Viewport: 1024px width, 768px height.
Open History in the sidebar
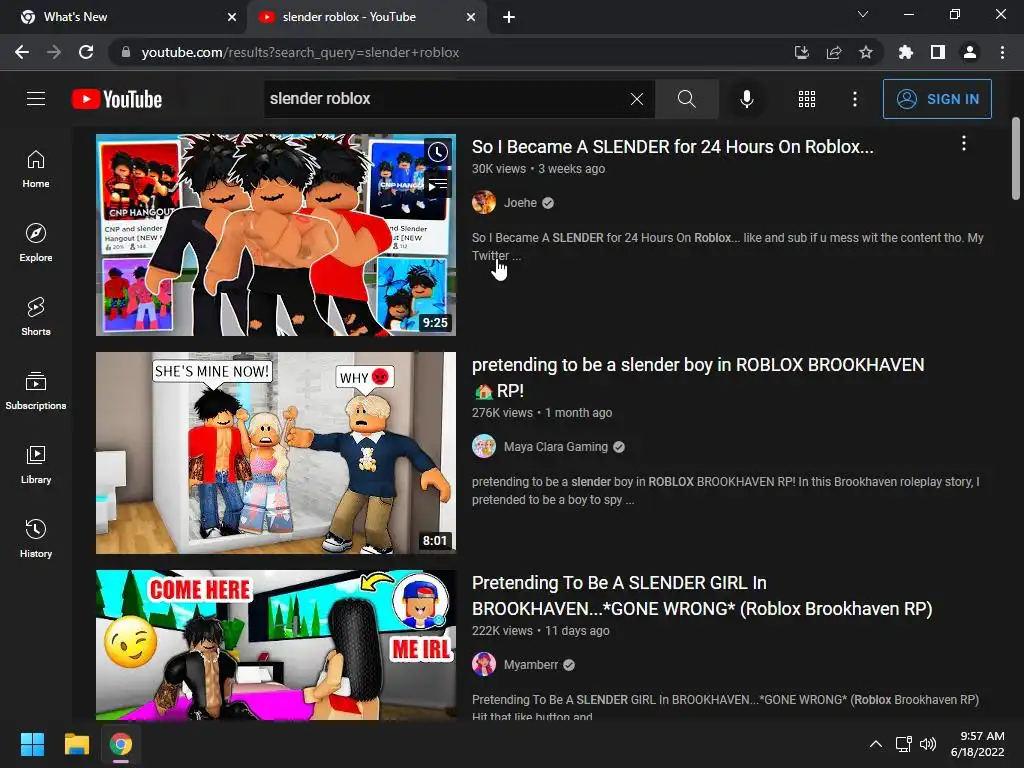pyautogui.click(x=36, y=538)
